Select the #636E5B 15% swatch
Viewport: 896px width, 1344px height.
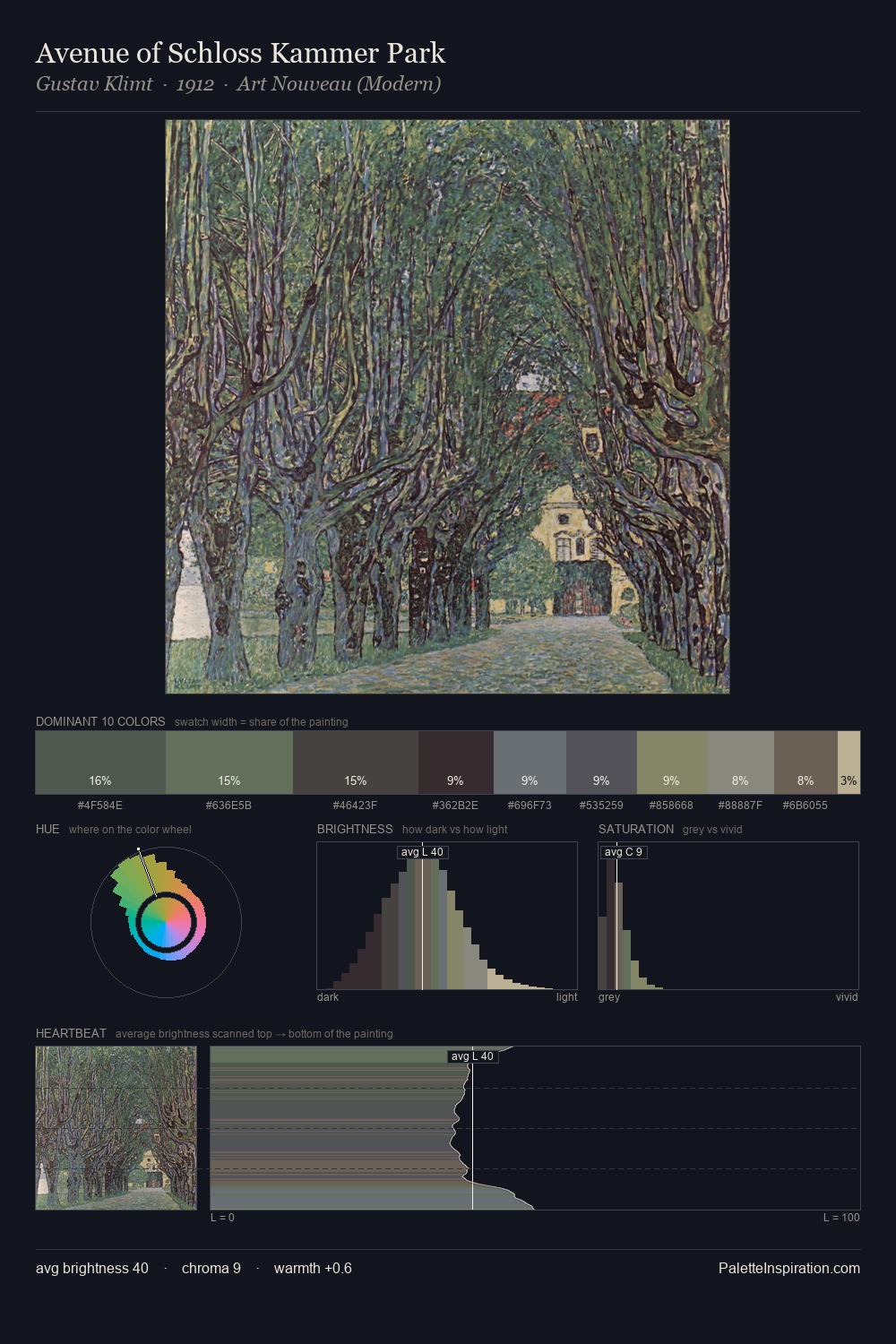pos(229,762)
